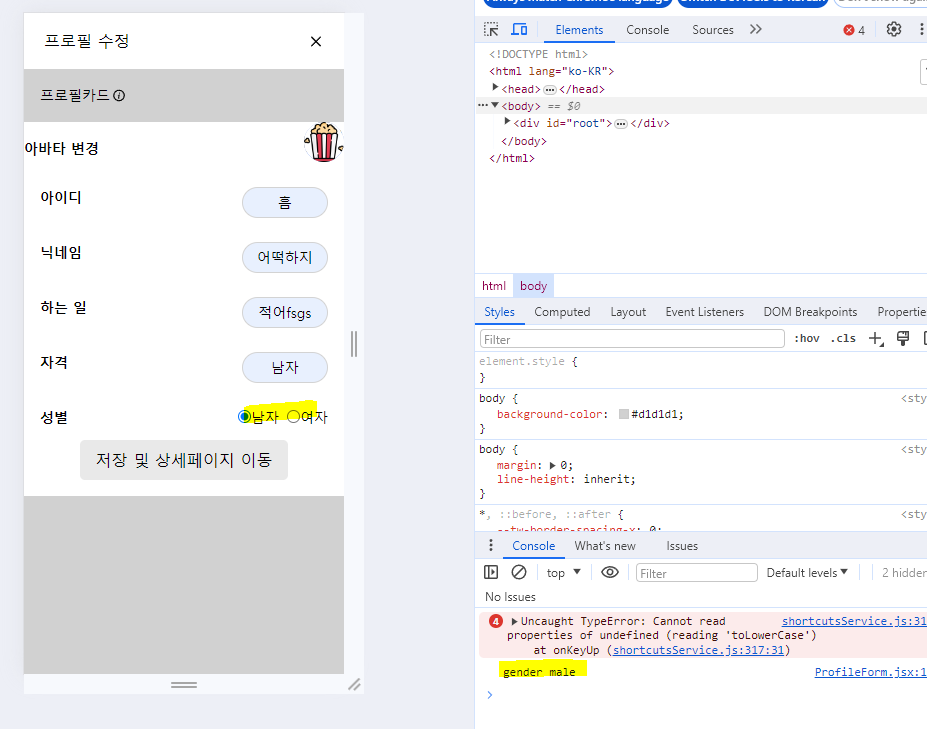Expand the head element node
The width and height of the screenshot is (927, 729).
495,88
